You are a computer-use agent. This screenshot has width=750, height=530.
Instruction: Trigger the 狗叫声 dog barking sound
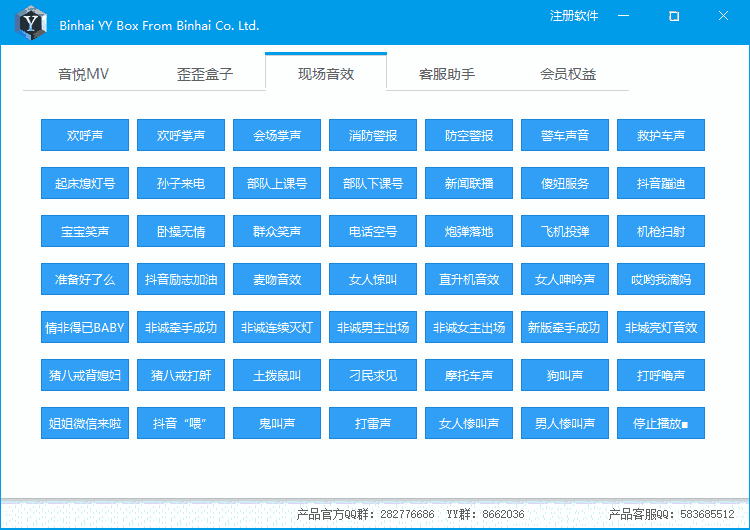(565, 375)
